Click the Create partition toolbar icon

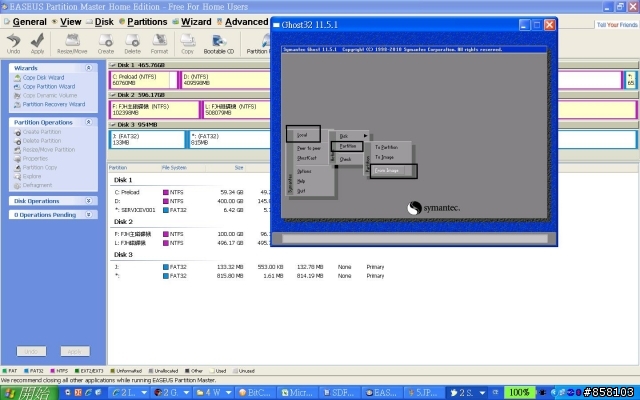pos(106,43)
